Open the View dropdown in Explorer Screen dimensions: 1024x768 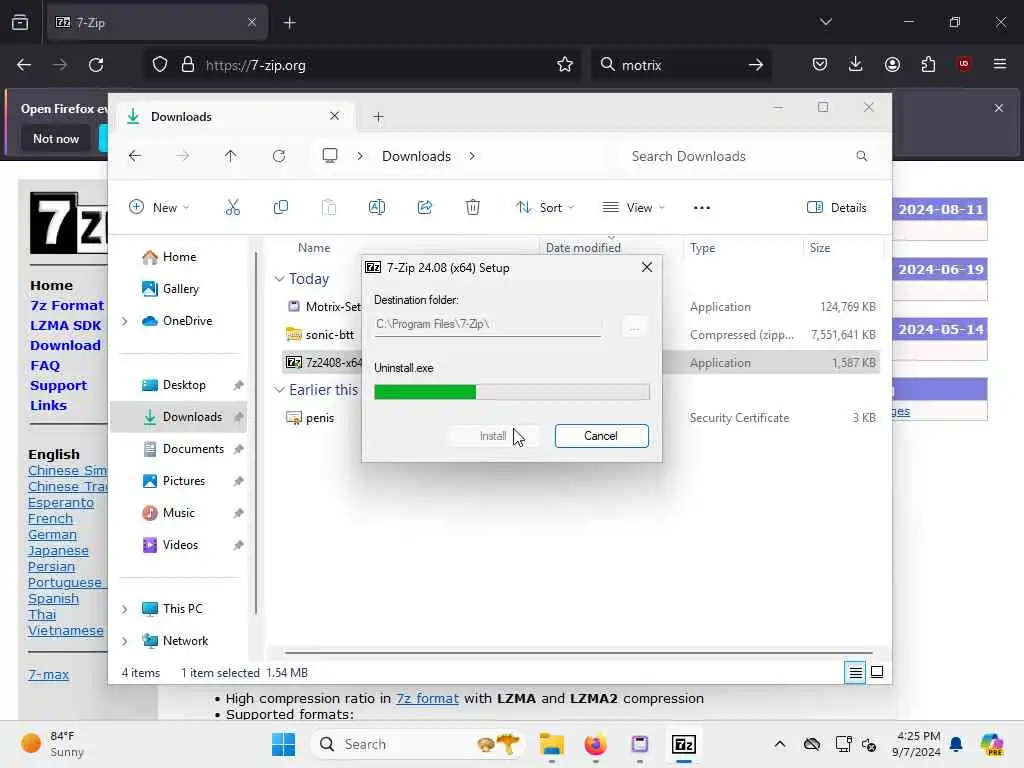pos(633,208)
